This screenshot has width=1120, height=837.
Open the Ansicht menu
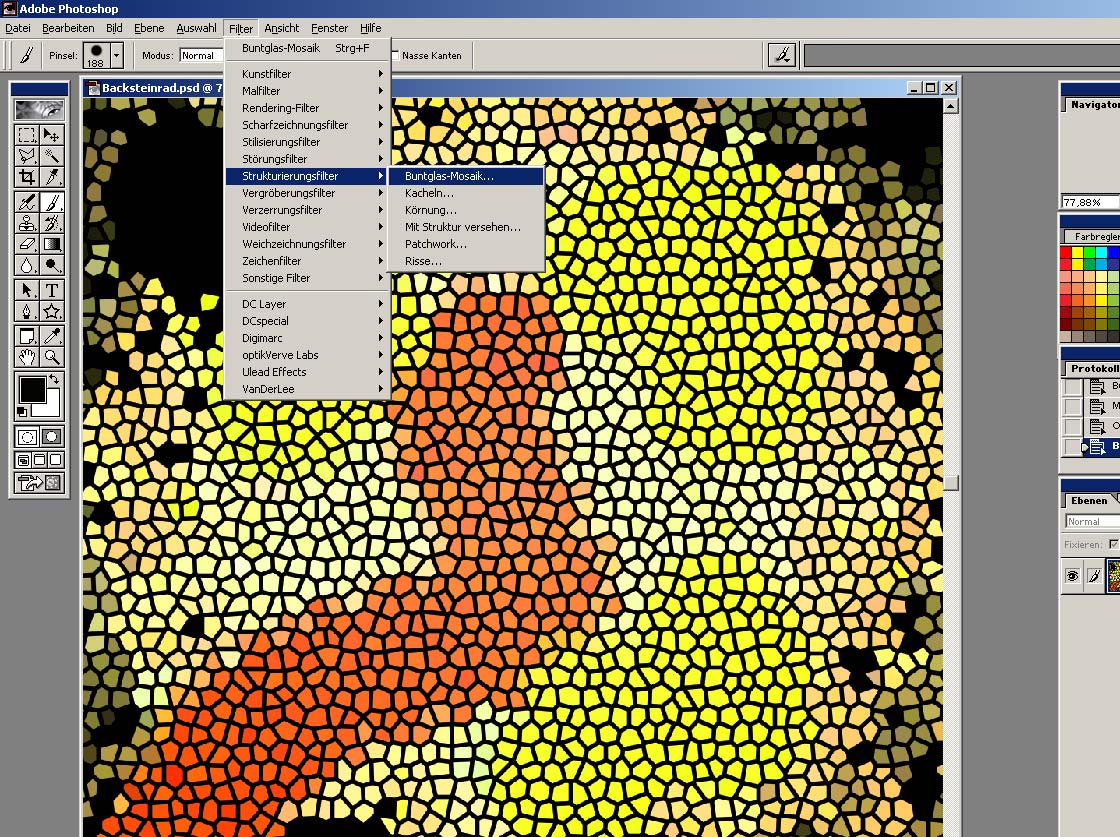281,28
